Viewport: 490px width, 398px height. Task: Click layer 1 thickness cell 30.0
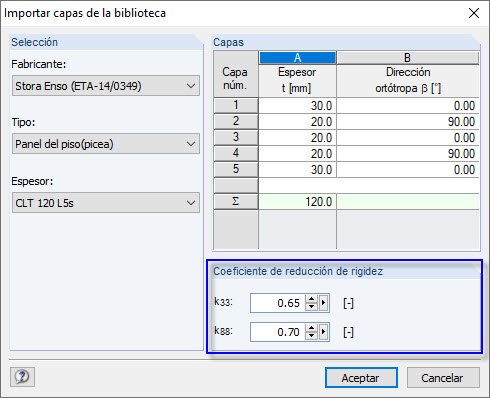pyautogui.click(x=298, y=106)
